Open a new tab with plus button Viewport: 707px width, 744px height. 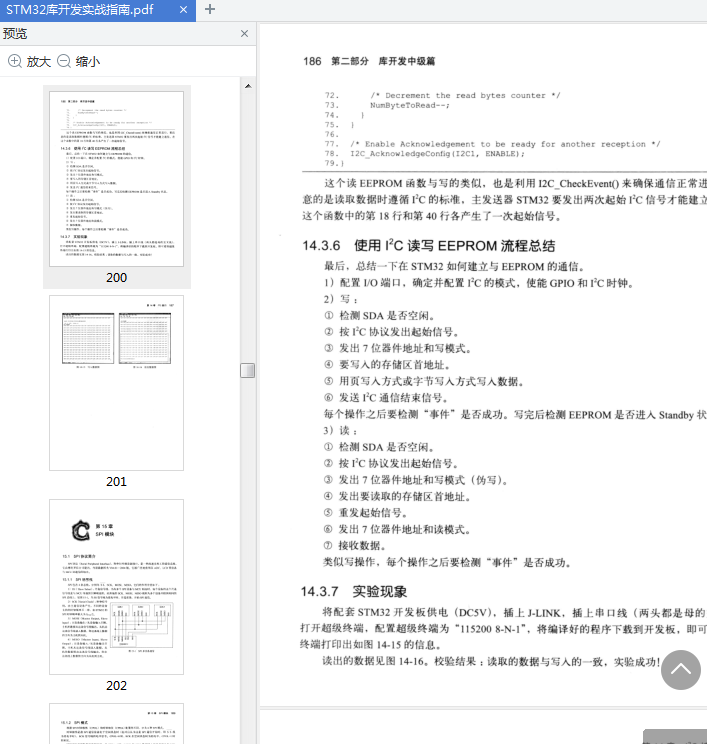coord(210,9)
